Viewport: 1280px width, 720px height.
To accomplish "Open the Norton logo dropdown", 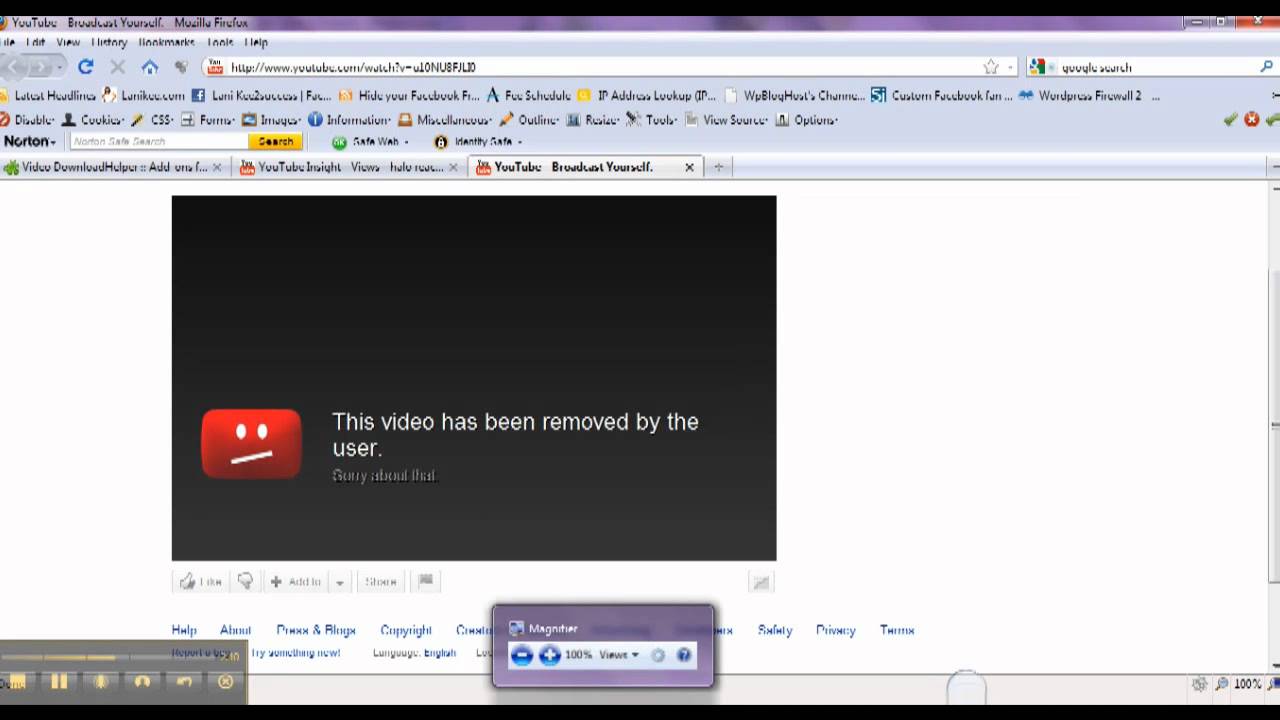I will point(30,142).
